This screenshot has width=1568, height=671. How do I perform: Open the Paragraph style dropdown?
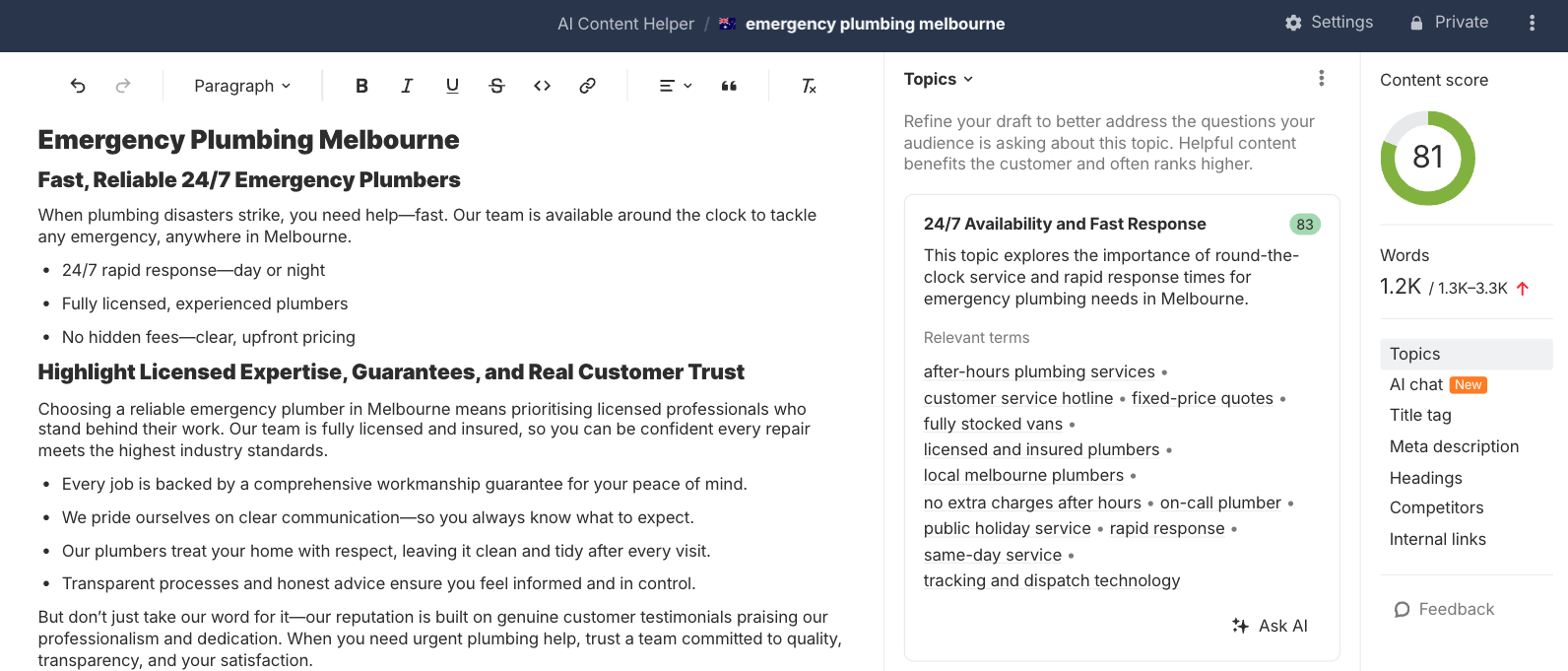click(242, 86)
